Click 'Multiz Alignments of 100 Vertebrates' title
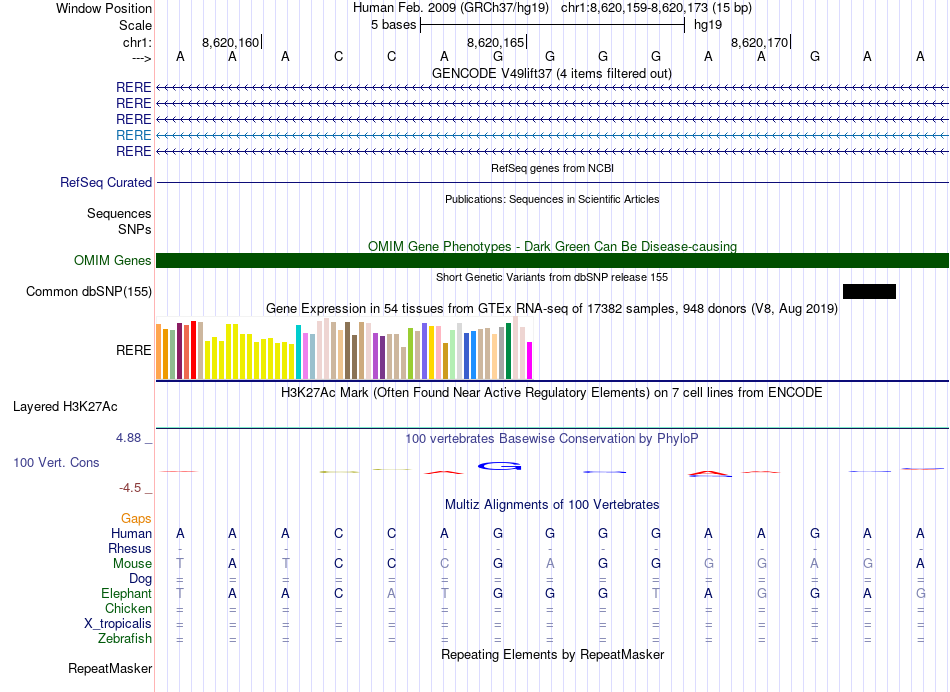This screenshot has height=692, width=950. (552, 504)
